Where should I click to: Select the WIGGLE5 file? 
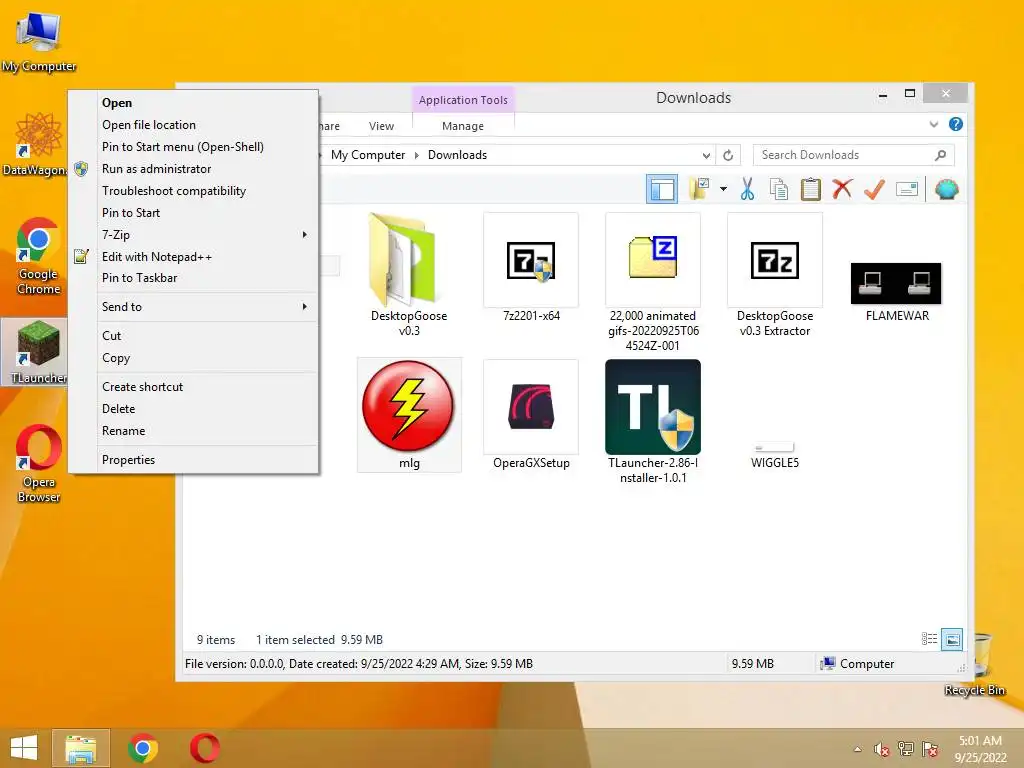[775, 455]
